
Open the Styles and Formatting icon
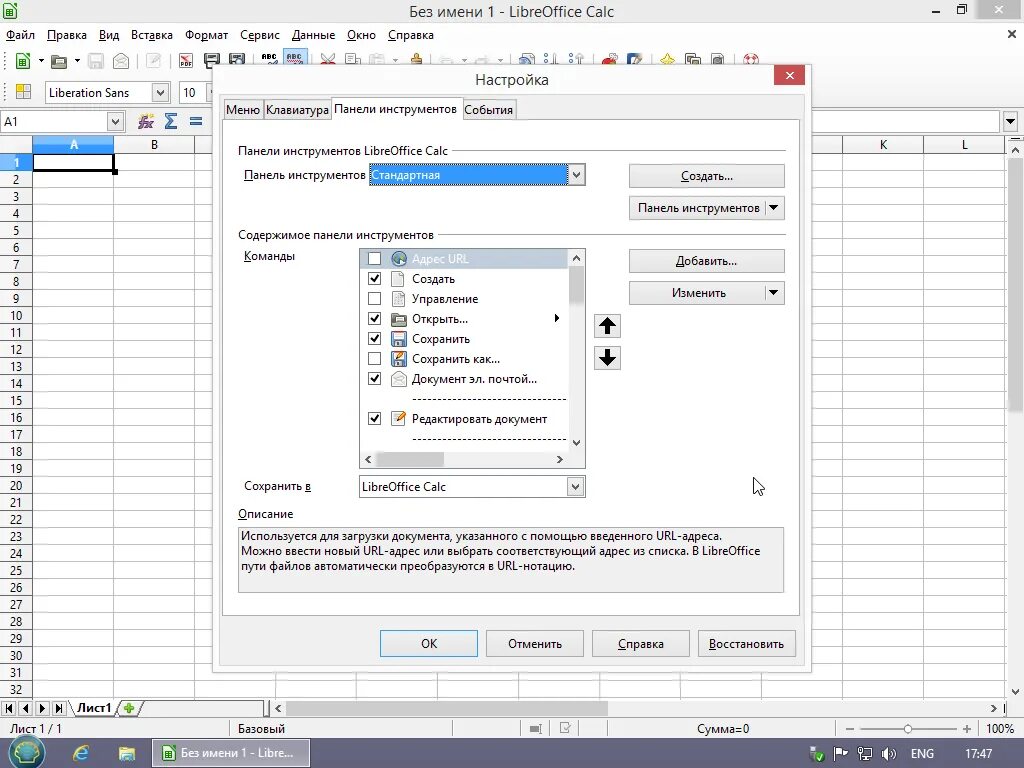24,92
